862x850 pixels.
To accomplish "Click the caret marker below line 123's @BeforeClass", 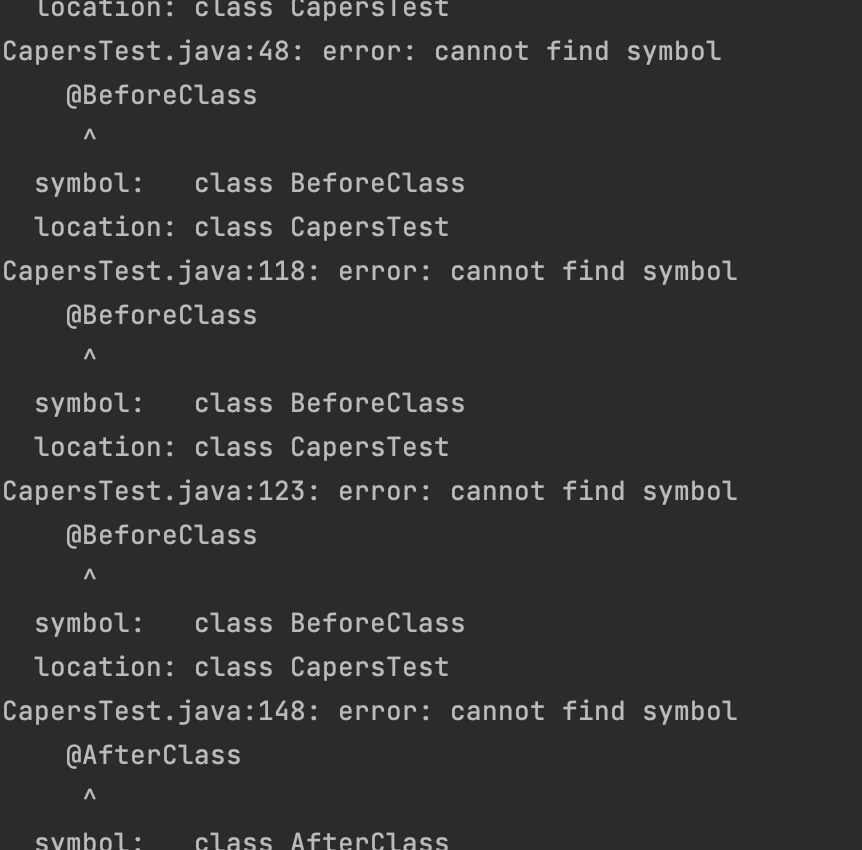I will pos(90,577).
